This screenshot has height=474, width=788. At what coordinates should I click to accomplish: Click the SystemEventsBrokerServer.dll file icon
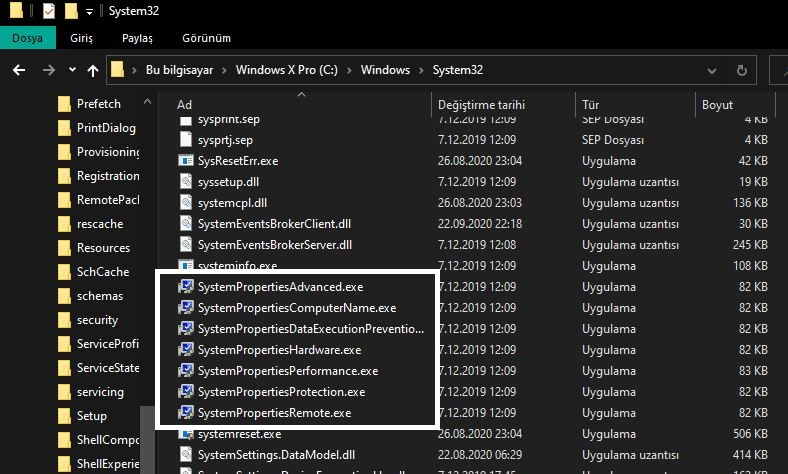186,245
